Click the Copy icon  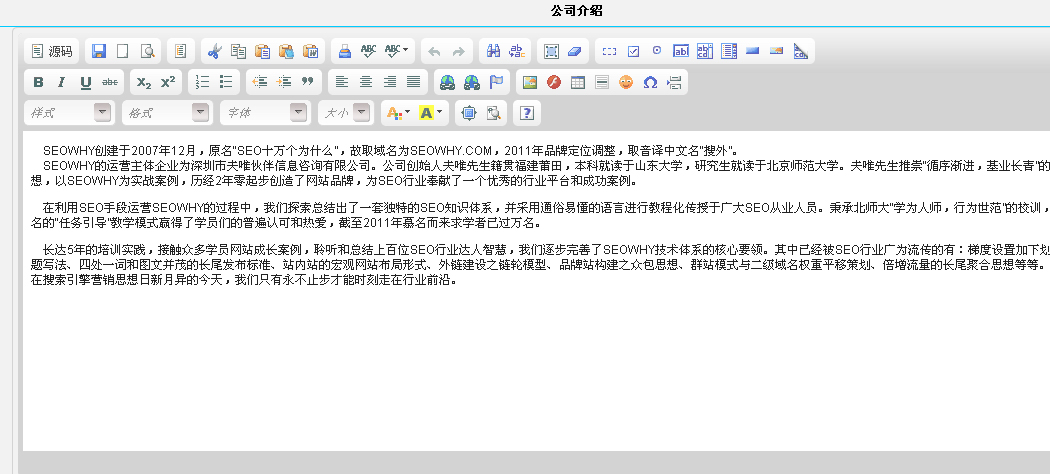(x=238, y=51)
